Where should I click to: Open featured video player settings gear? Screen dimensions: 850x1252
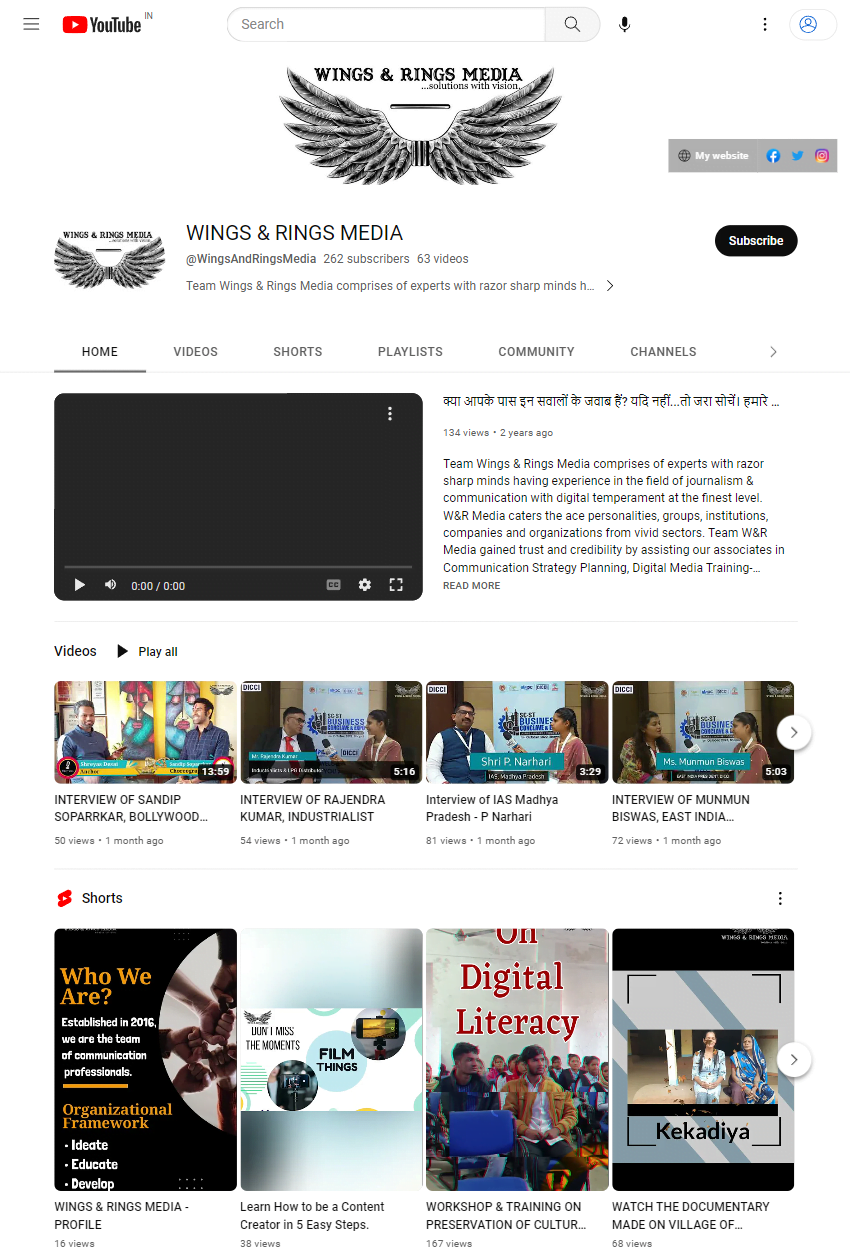point(365,585)
